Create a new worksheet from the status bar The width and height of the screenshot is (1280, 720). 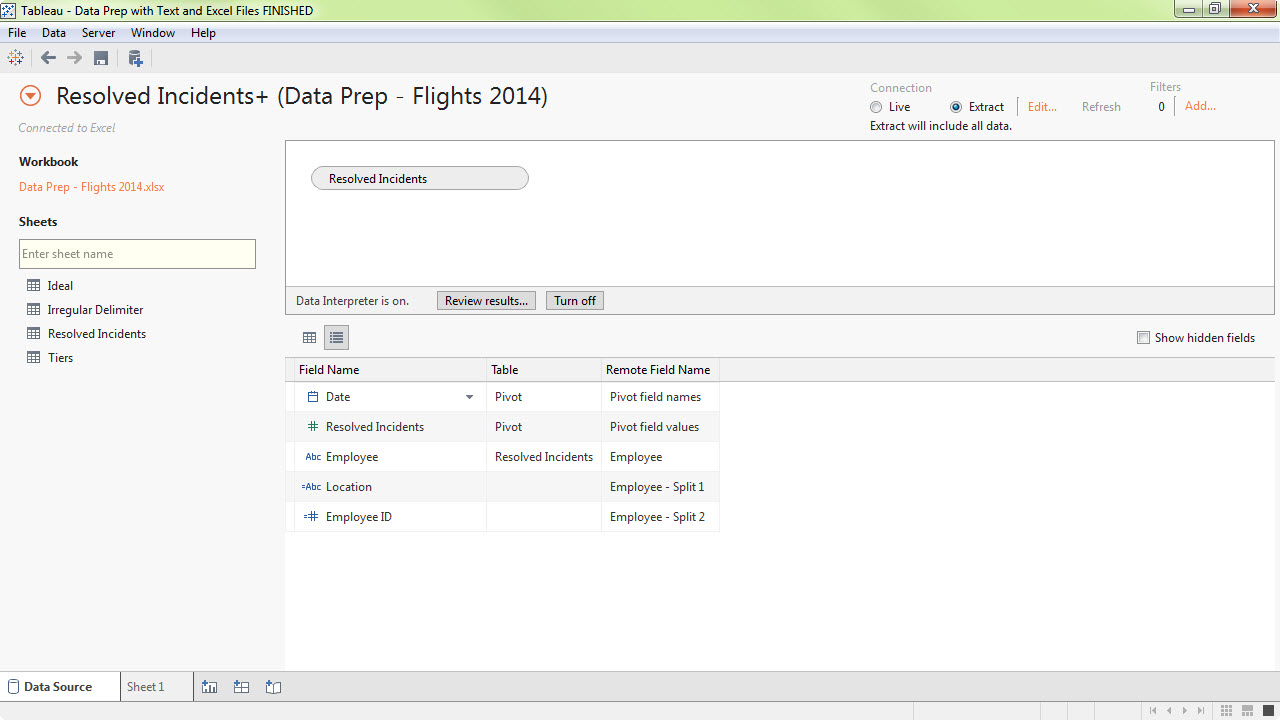pyautogui.click(x=209, y=687)
